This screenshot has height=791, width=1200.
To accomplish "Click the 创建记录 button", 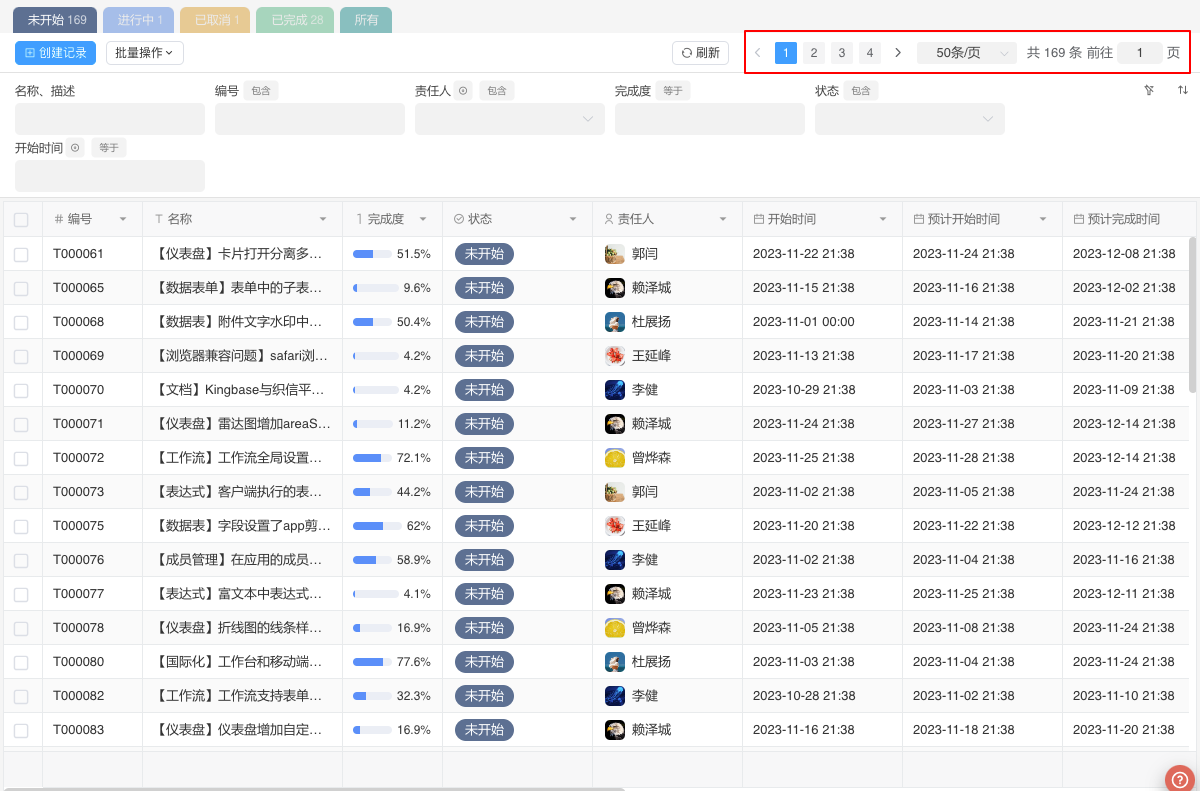I will click(x=56, y=53).
